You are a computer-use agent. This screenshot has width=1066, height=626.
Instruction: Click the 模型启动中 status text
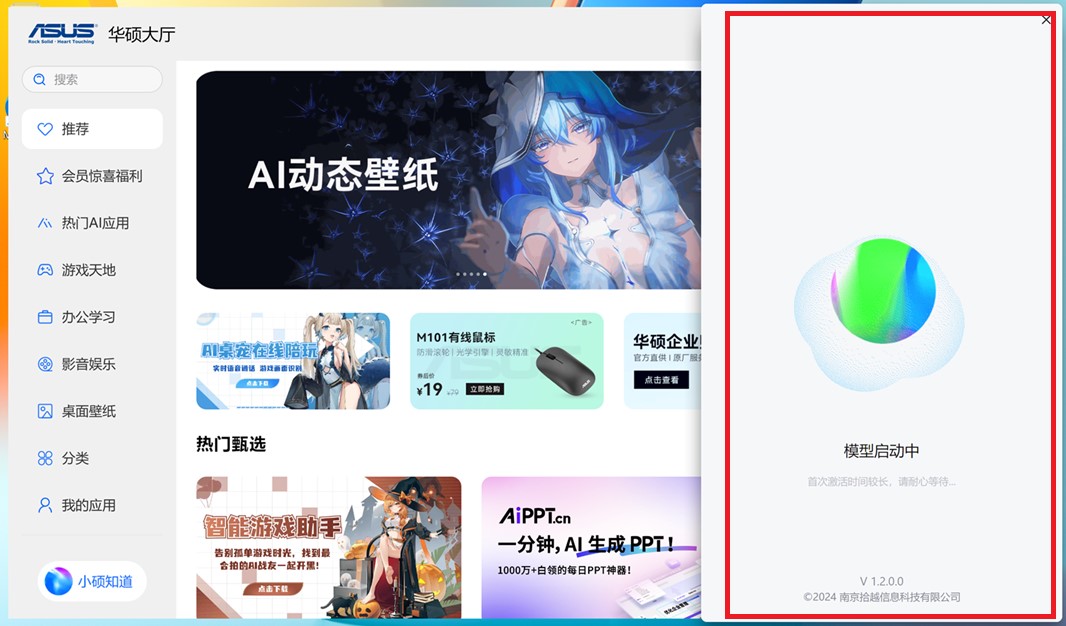tap(881, 451)
